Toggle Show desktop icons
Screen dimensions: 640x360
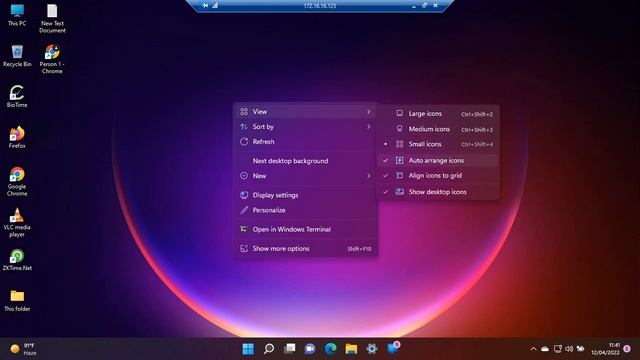coord(437,191)
